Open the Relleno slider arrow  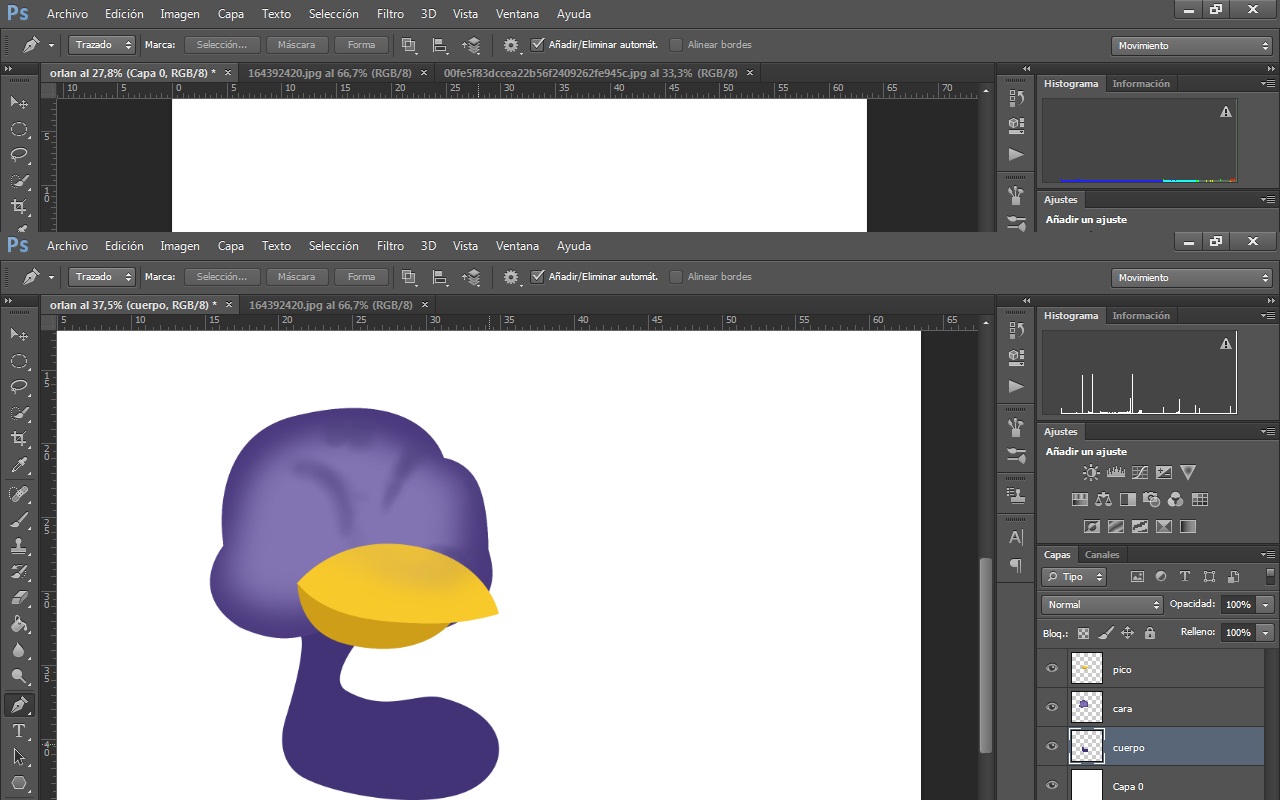pyautogui.click(x=1266, y=633)
